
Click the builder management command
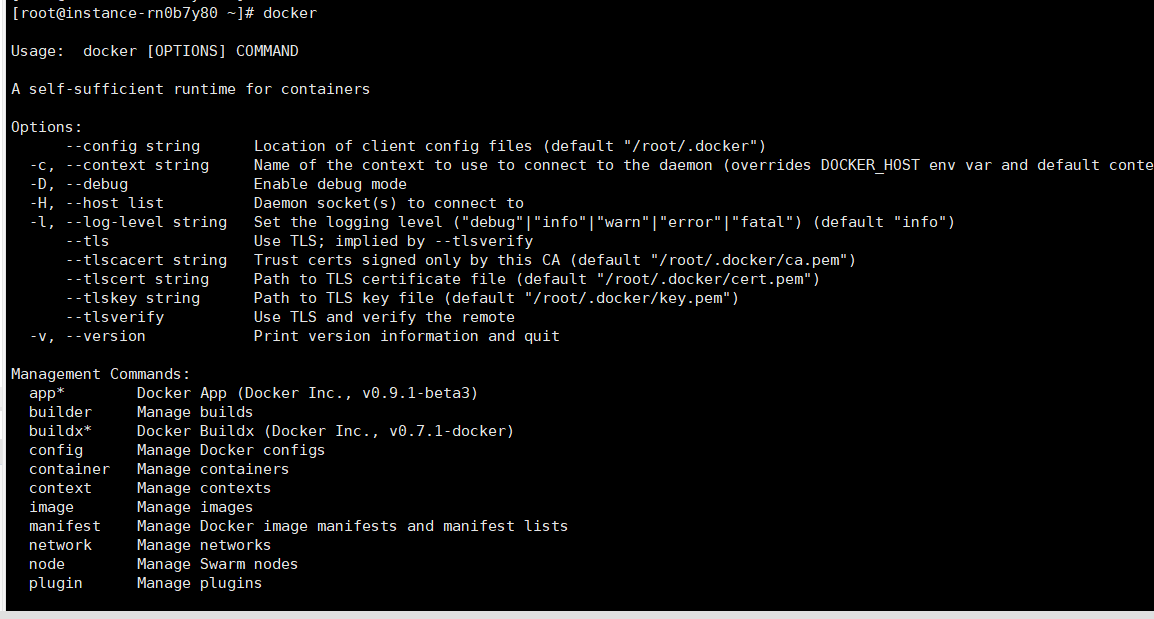pyautogui.click(x=60, y=412)
